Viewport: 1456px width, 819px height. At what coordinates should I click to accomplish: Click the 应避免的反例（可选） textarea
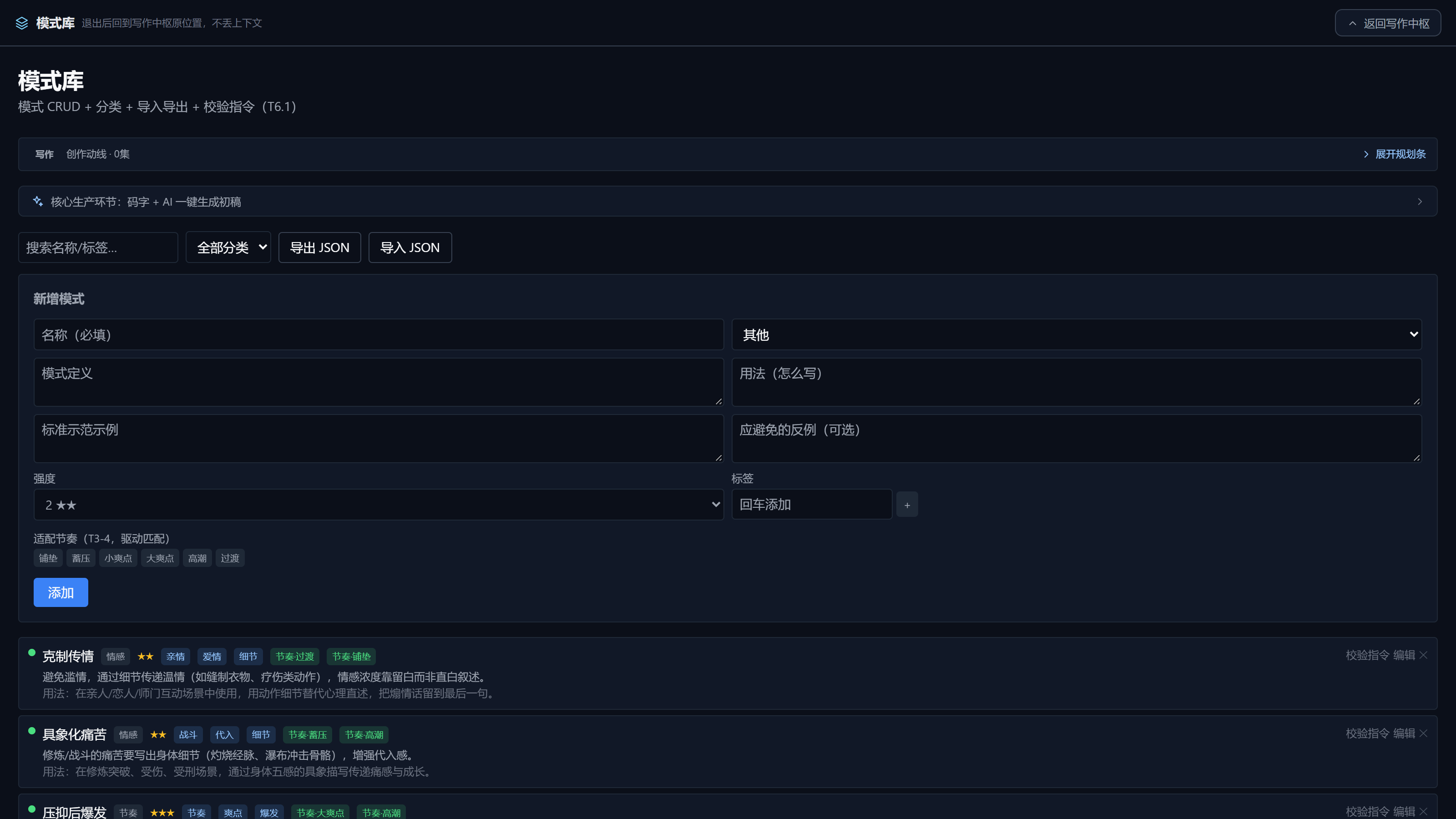[x=1077, y=439]
